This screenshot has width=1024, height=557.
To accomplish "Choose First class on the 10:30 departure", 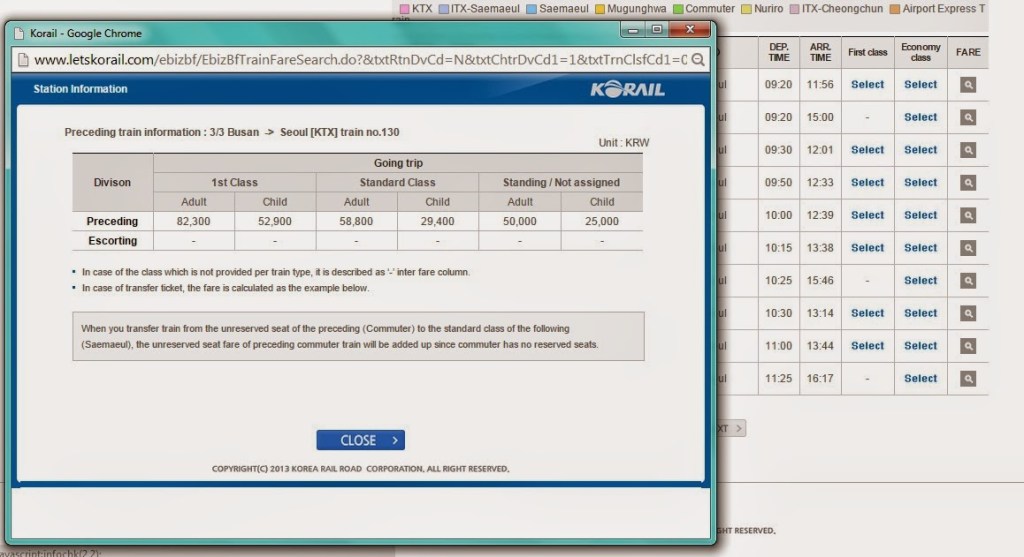I will (x=867, y=313).
